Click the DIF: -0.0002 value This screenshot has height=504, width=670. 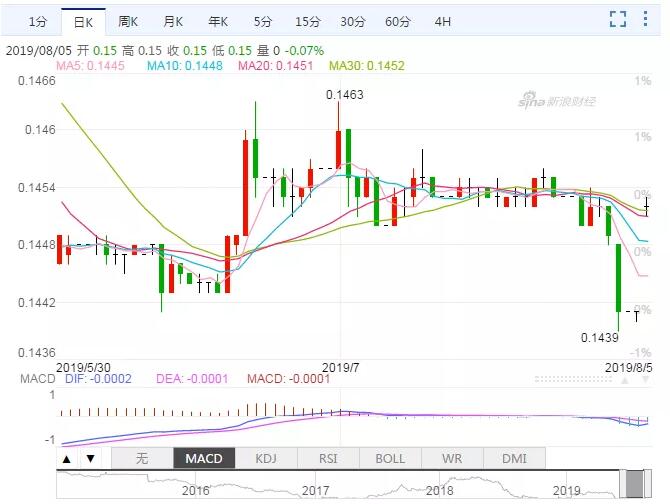98,379
